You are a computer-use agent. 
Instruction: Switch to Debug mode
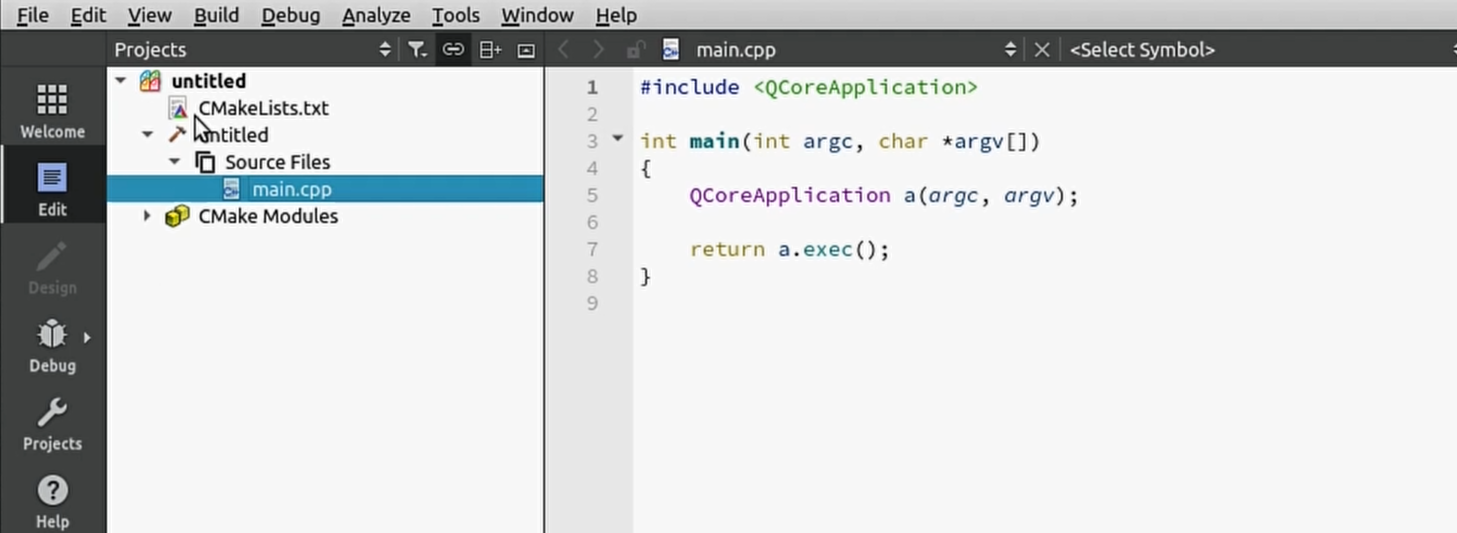pyautogui.click(x=52, y=344)
